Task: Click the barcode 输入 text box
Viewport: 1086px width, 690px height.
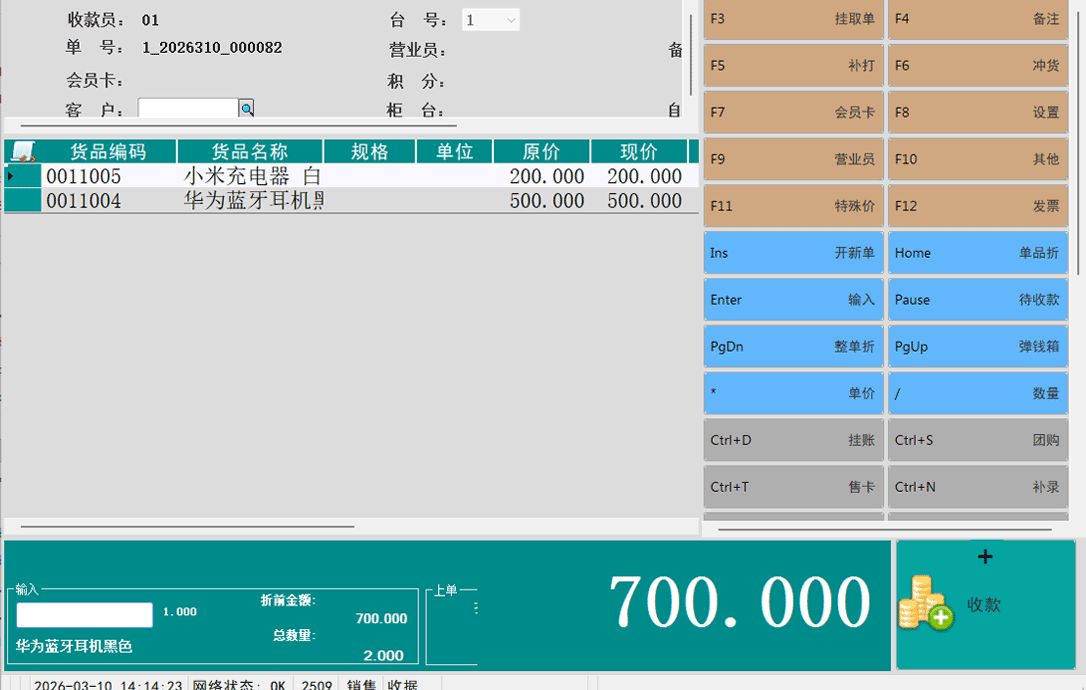Action: 85,615
